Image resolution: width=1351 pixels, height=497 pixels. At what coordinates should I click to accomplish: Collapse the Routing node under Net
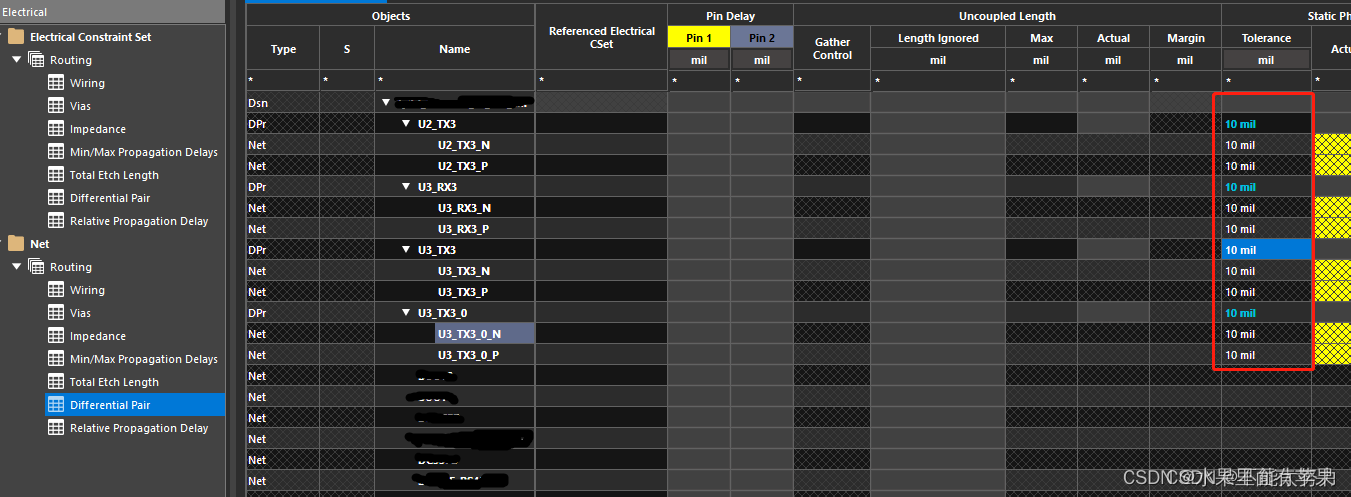(x=16, y=267)
